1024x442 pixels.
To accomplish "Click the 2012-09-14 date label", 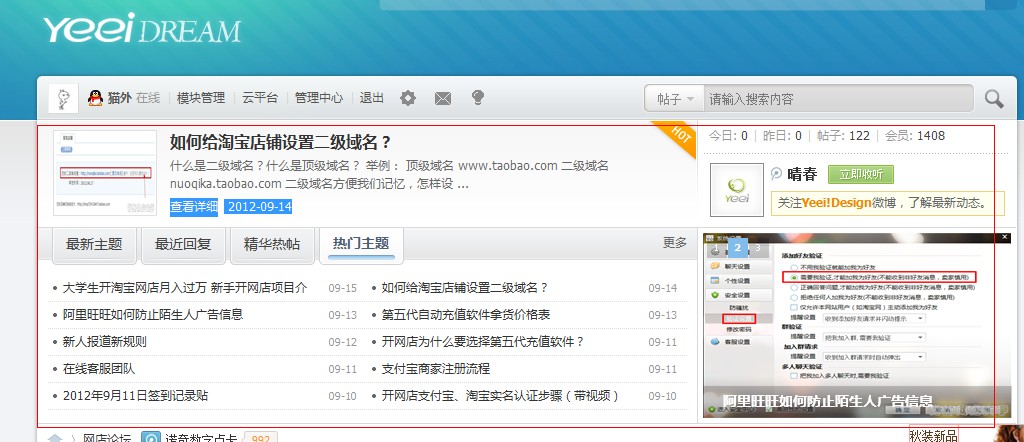I will (x=258, y=207).
